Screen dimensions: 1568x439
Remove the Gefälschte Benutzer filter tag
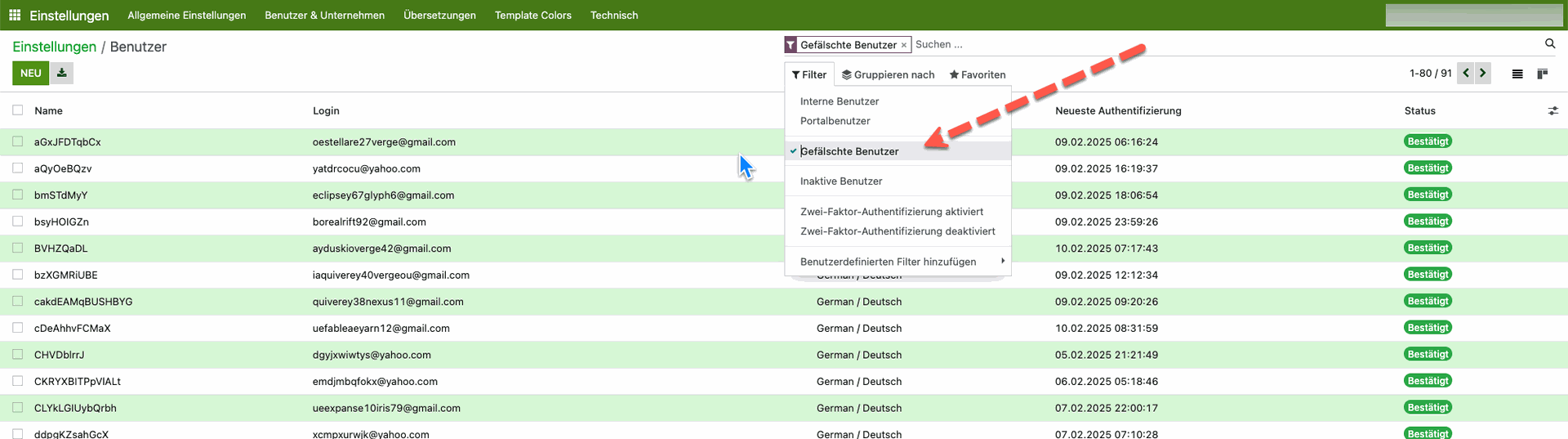[x=903, y=46]
